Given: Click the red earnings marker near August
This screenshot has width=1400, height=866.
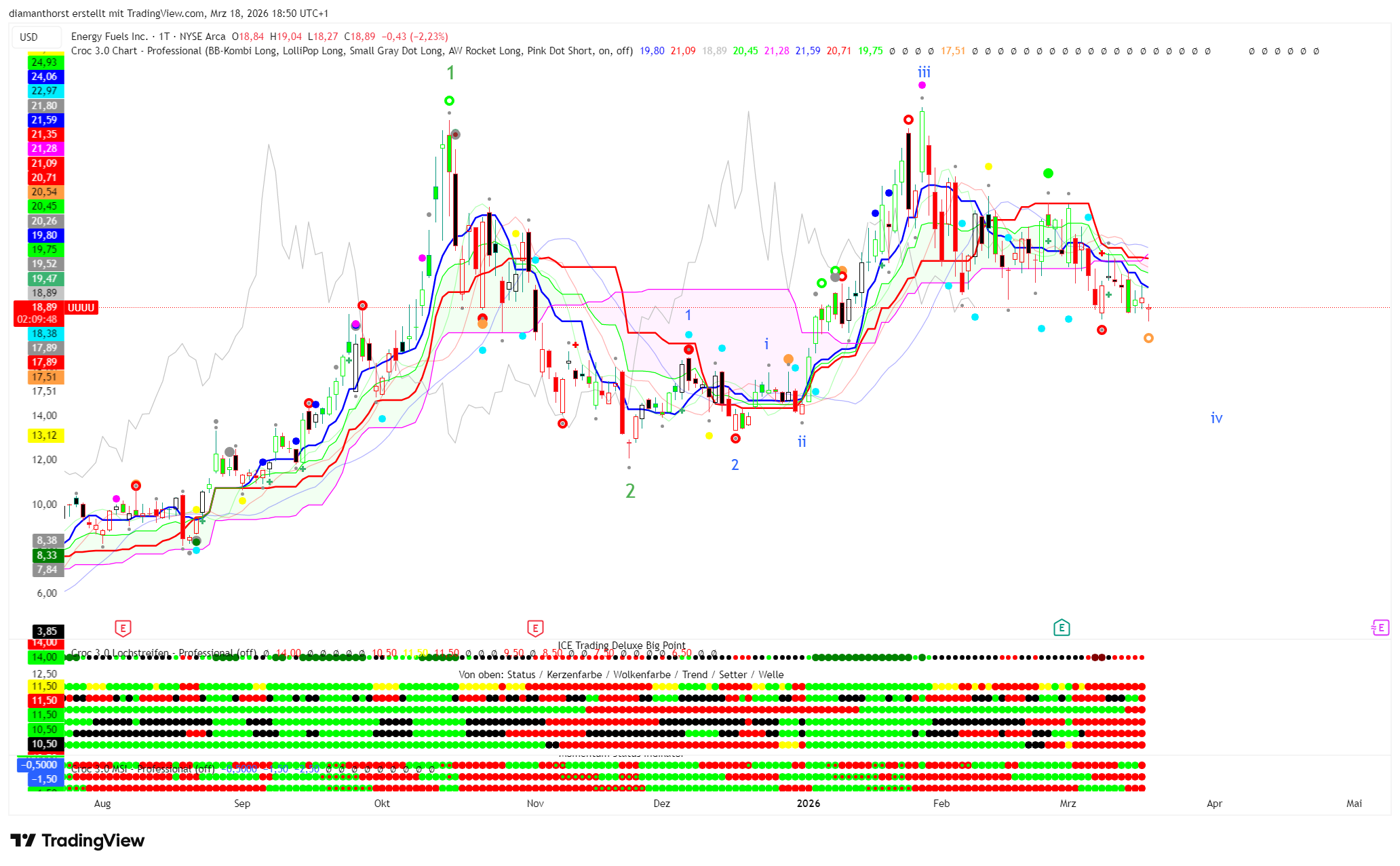Looking at the screenshot, I should [123, 628].
